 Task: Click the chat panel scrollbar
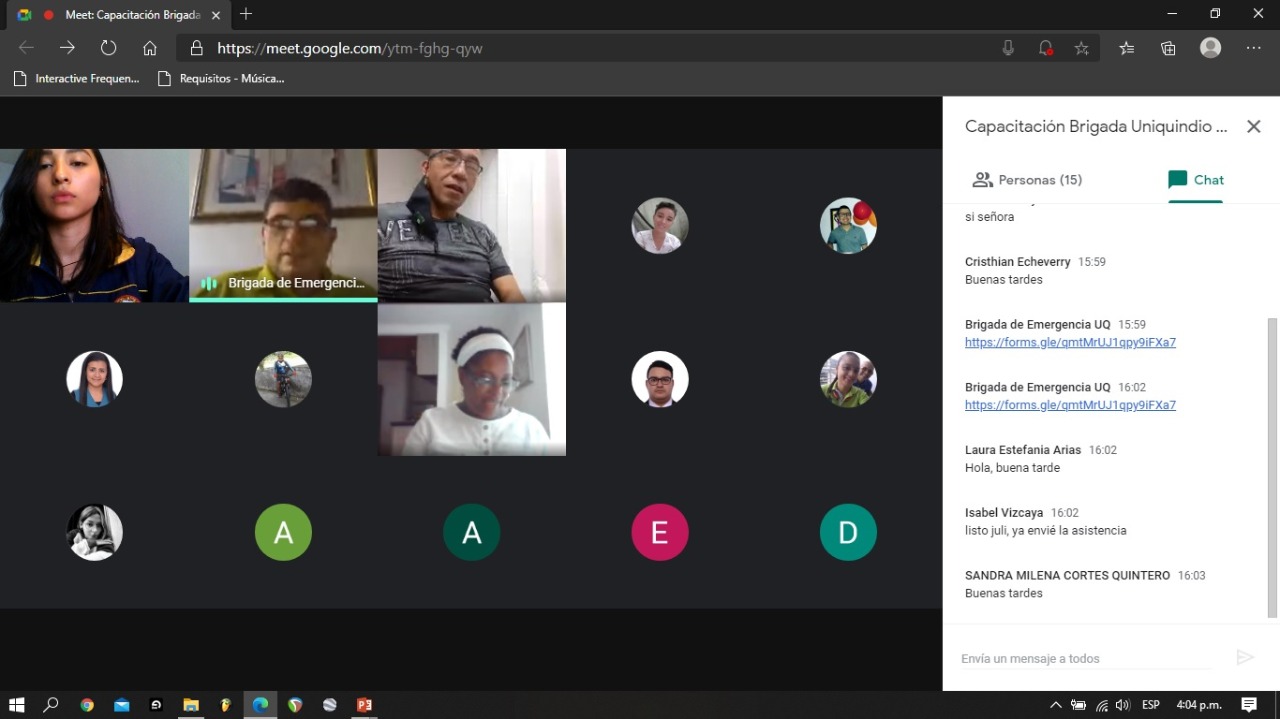1272,467
